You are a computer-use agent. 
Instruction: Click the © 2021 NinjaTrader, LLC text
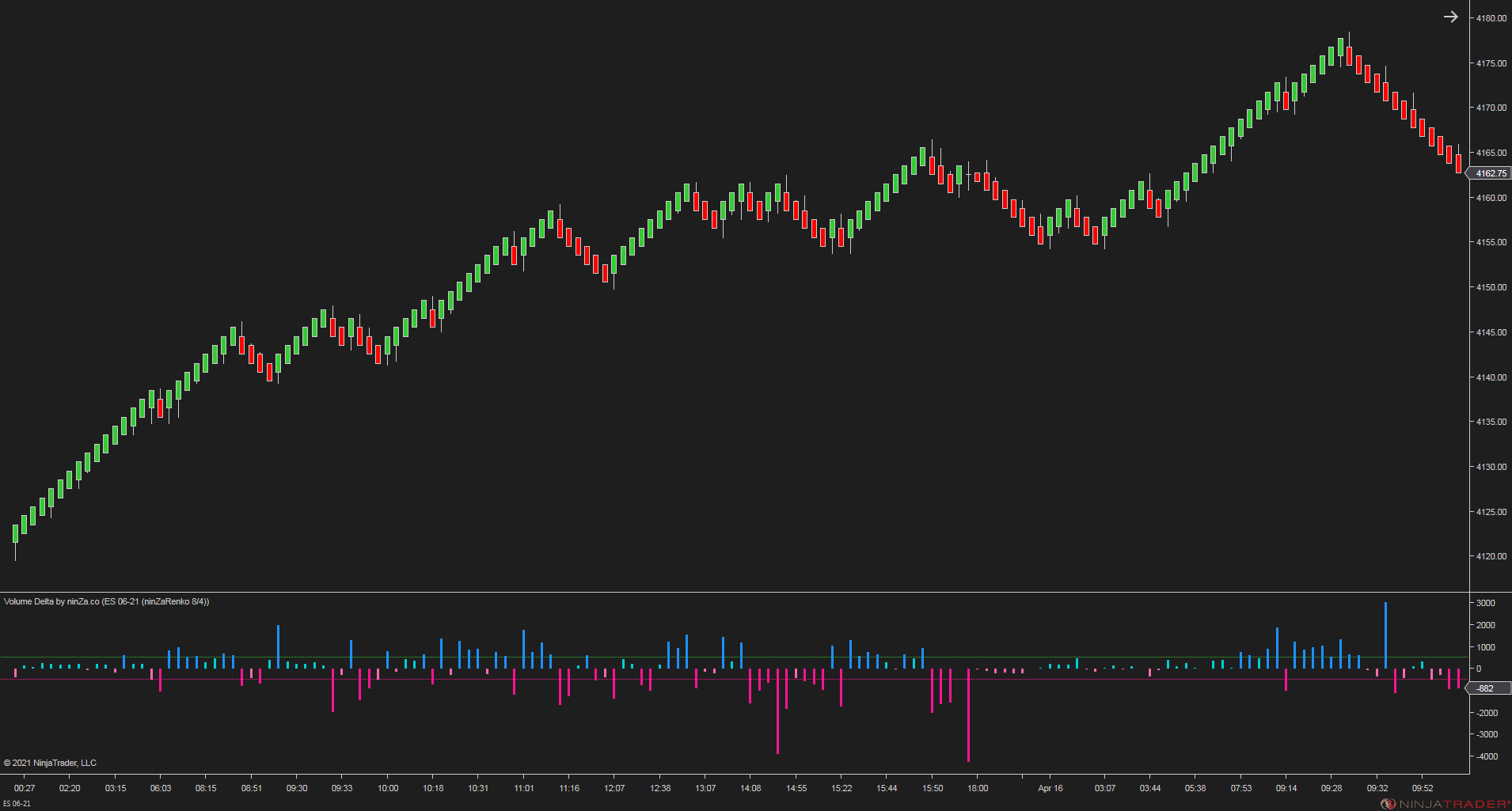coord(49,762)
